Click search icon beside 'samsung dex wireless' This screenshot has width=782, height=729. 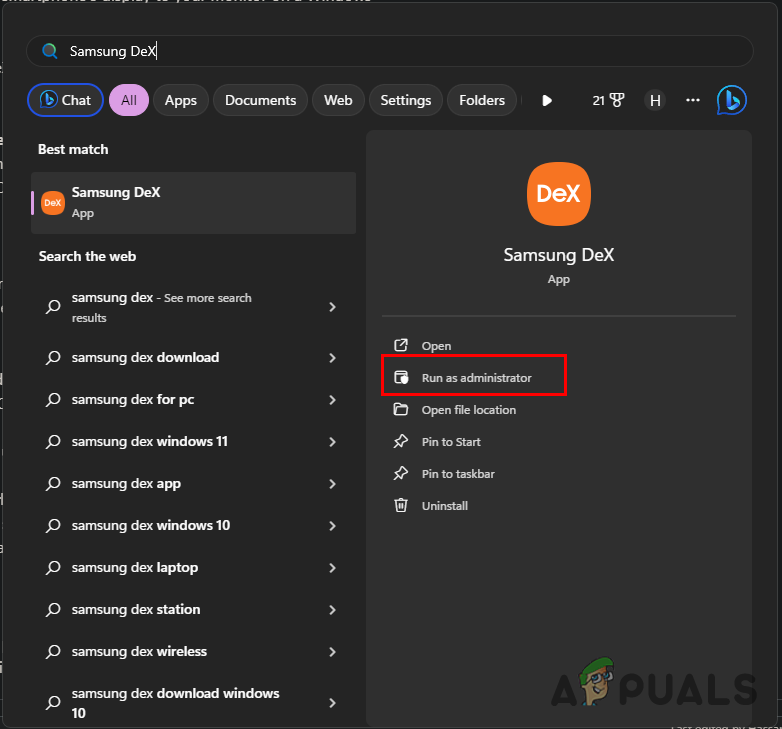coord(53,652)
